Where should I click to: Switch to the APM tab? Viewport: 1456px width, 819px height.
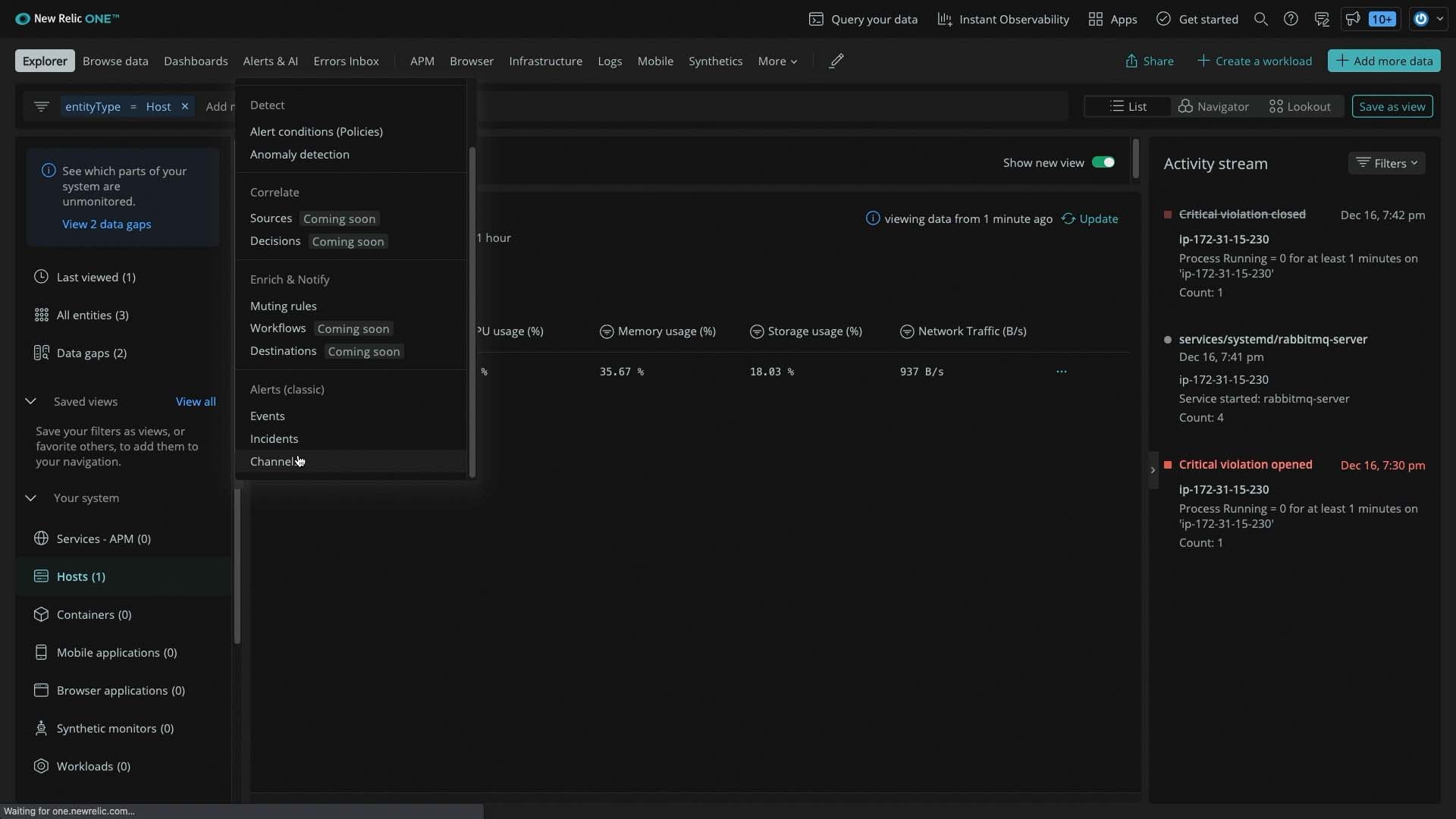[x=422, y=61]
